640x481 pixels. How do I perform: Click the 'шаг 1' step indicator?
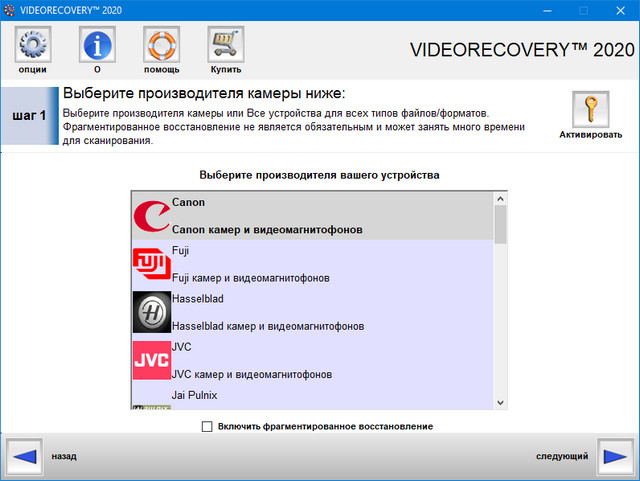pos(29,116)
